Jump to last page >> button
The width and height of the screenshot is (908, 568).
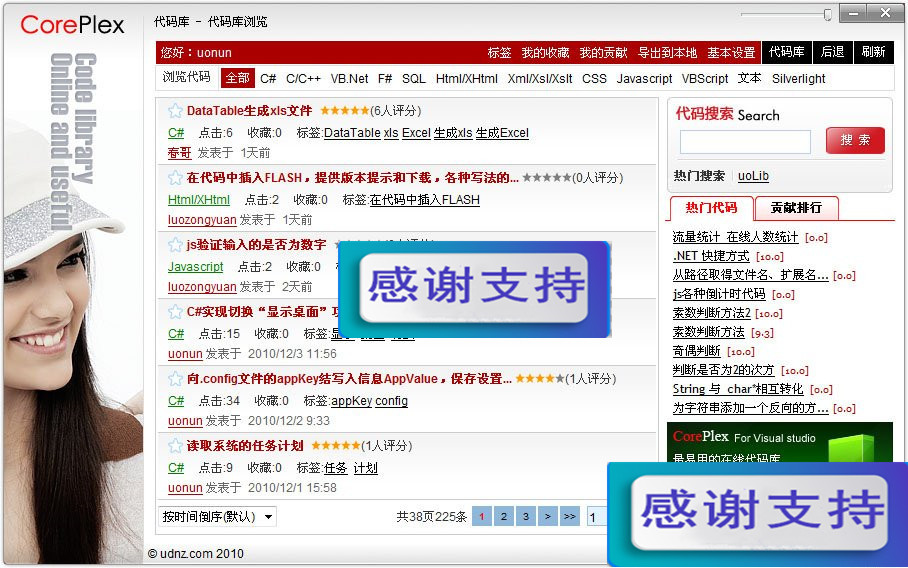coord(569,516)
